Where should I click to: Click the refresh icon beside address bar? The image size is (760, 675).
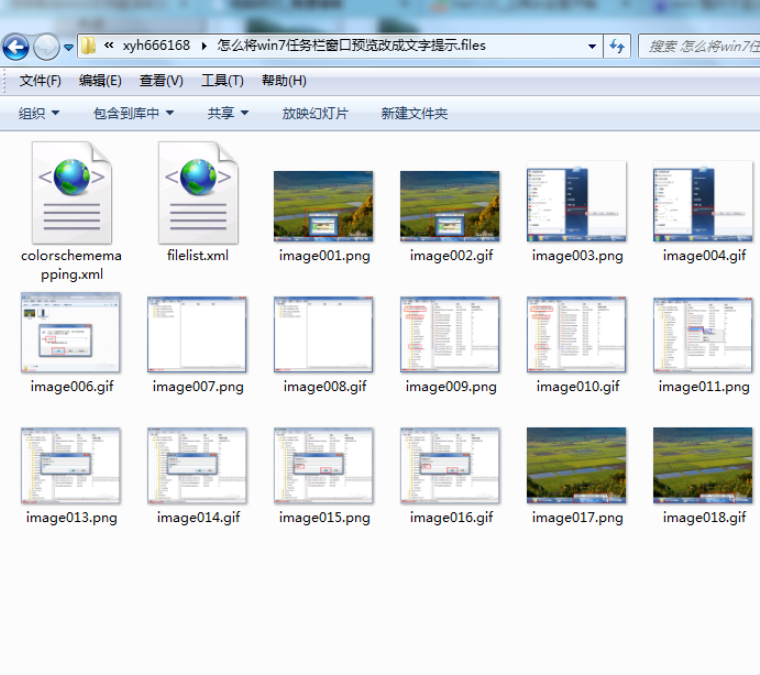pyautogui.click(x=617, y=46)
